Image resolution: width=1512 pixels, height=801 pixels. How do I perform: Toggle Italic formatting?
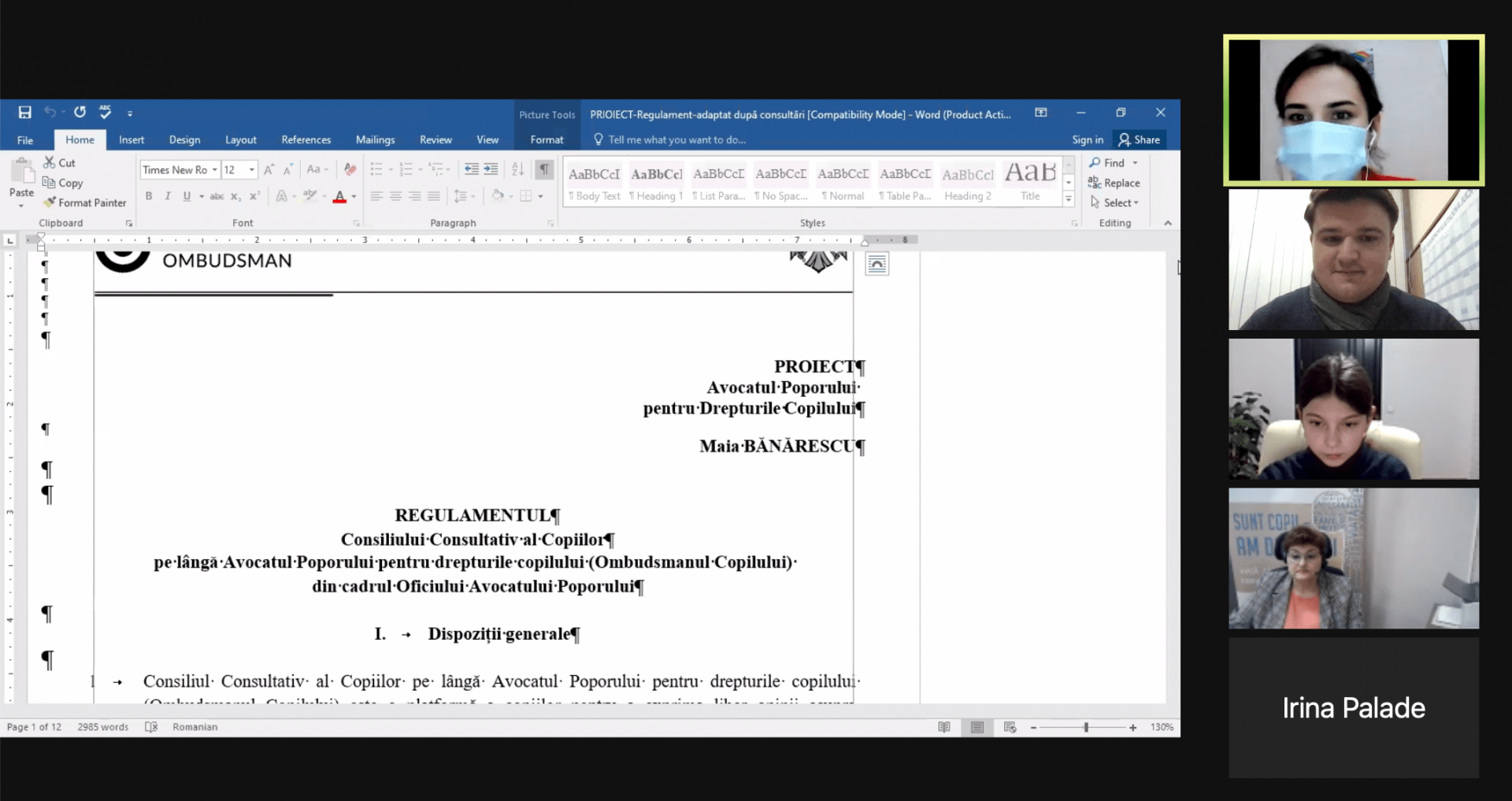click(x=168, y=196)
